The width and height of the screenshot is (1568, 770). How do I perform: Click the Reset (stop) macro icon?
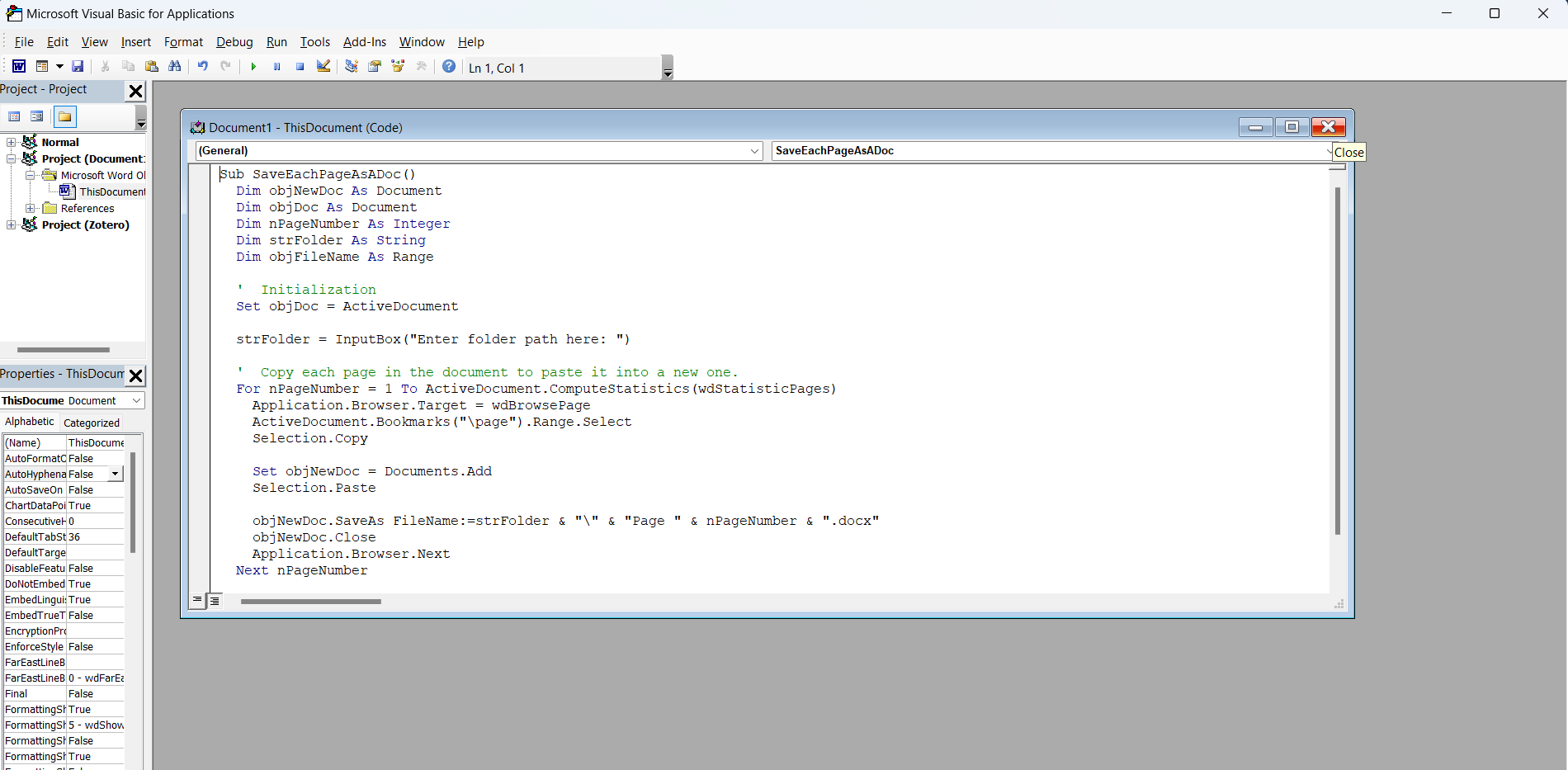(x=300, y=67)
